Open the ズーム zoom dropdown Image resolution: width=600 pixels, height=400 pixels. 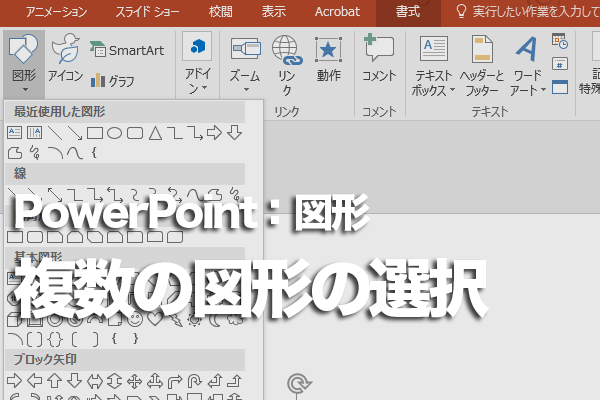(245, 64)
